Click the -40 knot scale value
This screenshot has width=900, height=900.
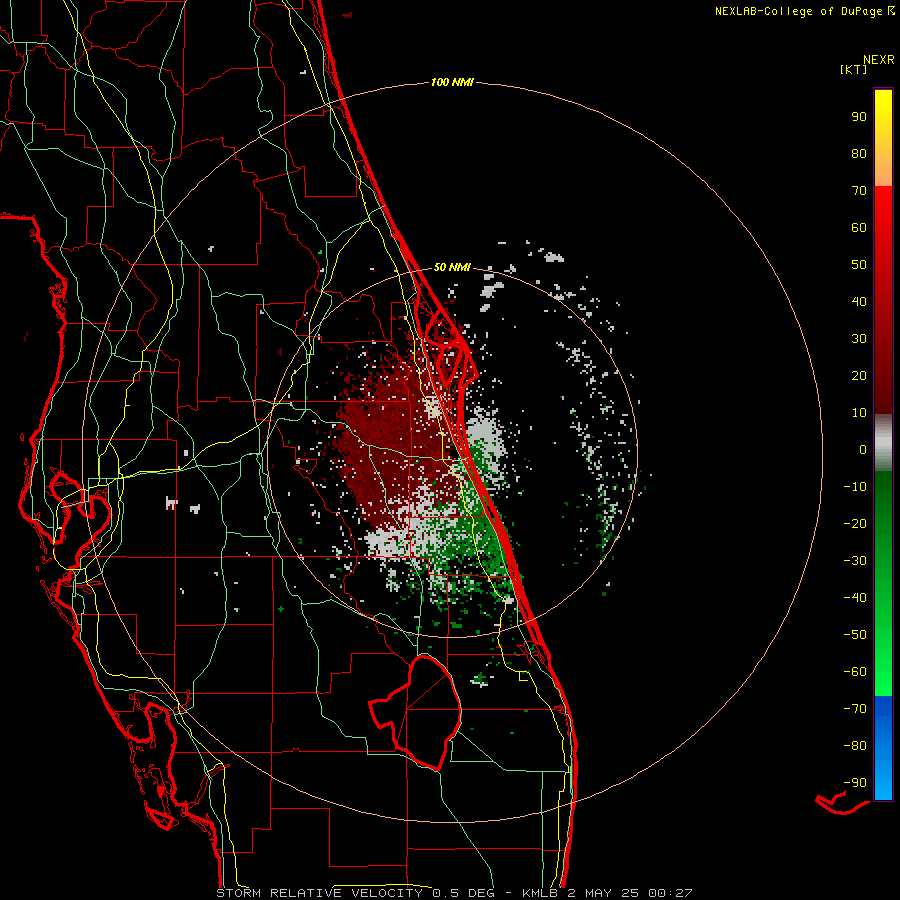(855, 598)
